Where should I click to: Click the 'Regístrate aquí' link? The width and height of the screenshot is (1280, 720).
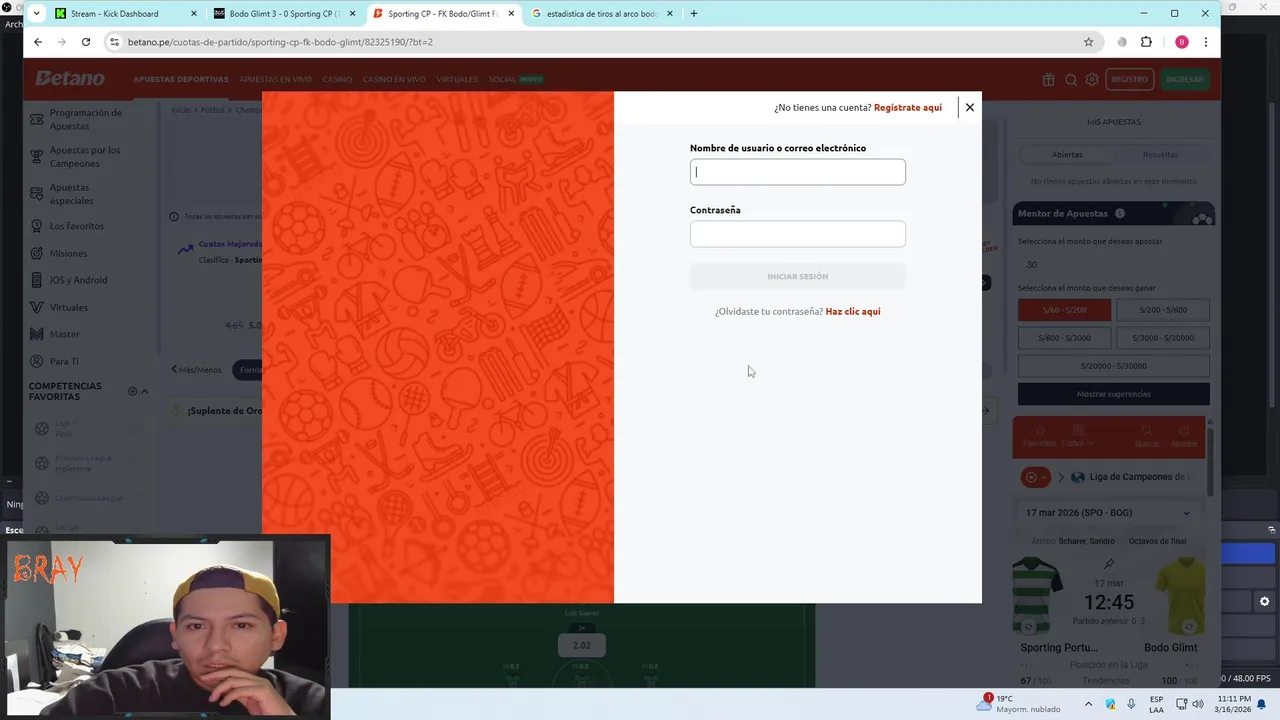[908, 107]
